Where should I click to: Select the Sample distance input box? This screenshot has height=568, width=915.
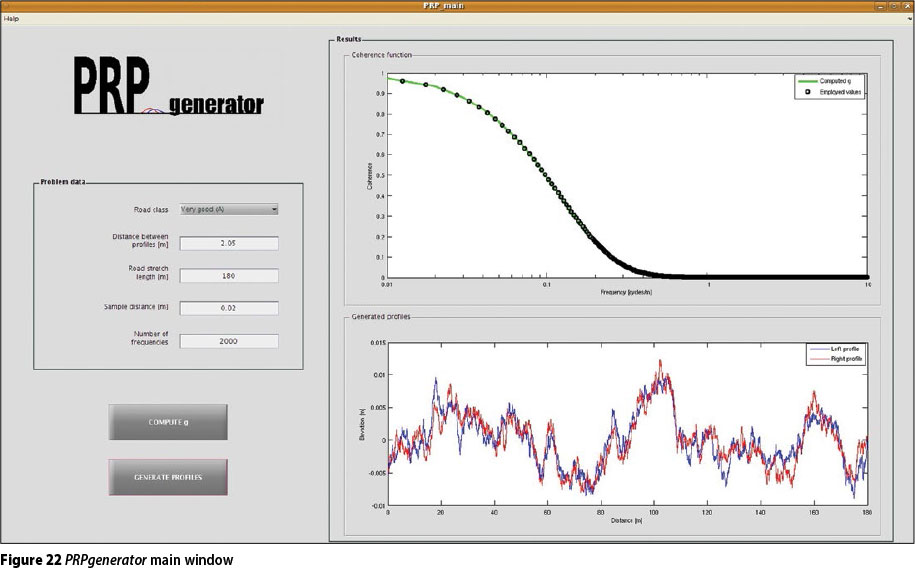pyautogui.click(x=228, y=308)
